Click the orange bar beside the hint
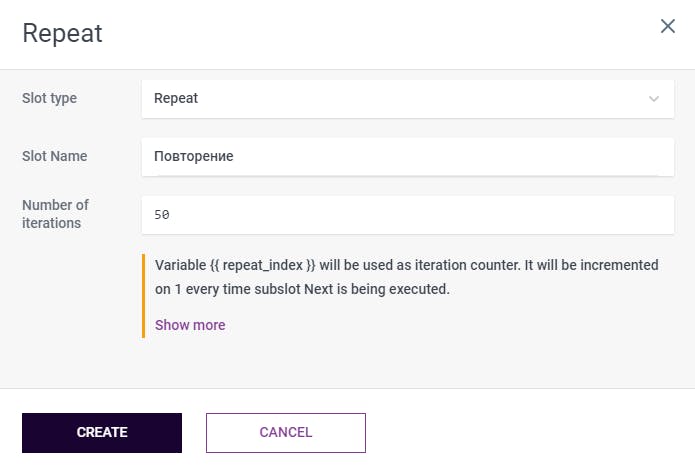The width and height of the screenshot is (695, 470). [x=144, y=295]
